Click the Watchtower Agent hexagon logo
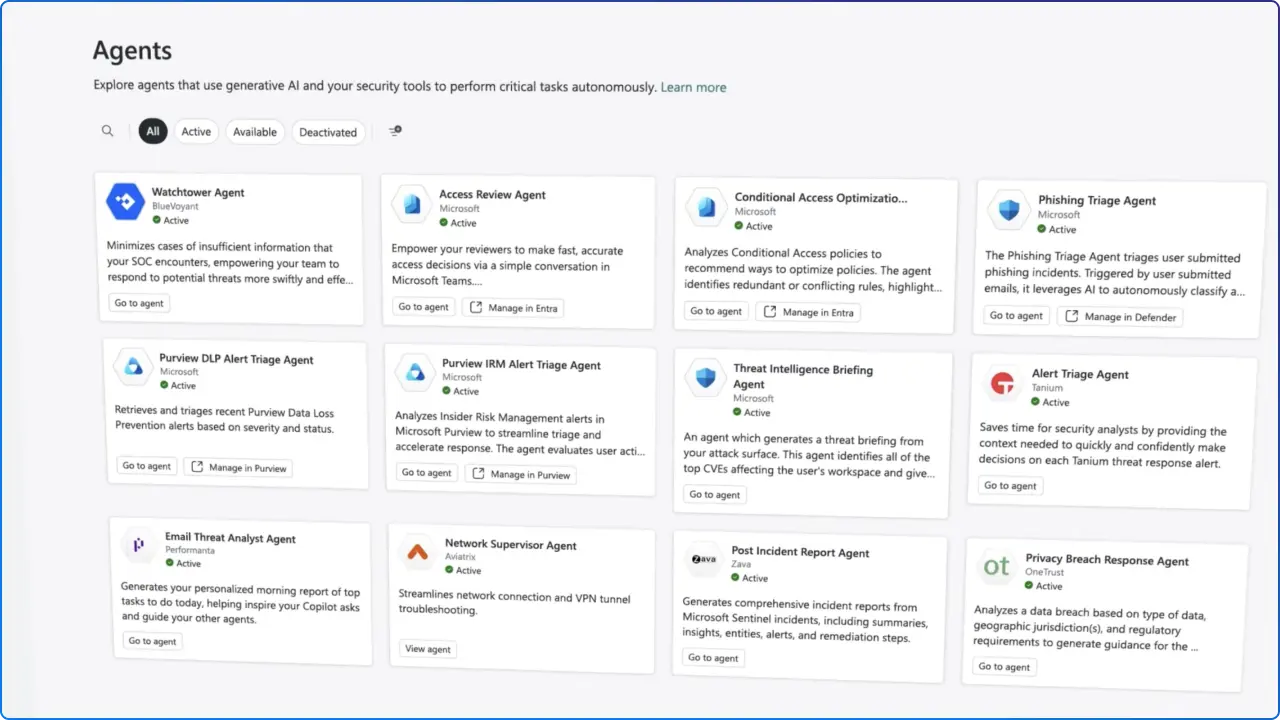This screenshot has height=720, width=1280. (124, 201)
